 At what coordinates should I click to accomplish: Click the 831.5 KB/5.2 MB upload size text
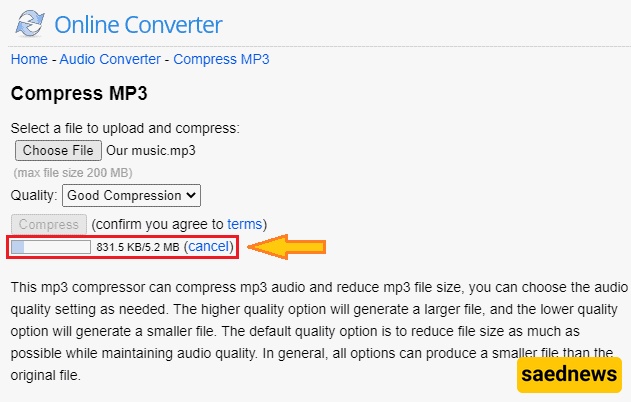click(138, 247)
